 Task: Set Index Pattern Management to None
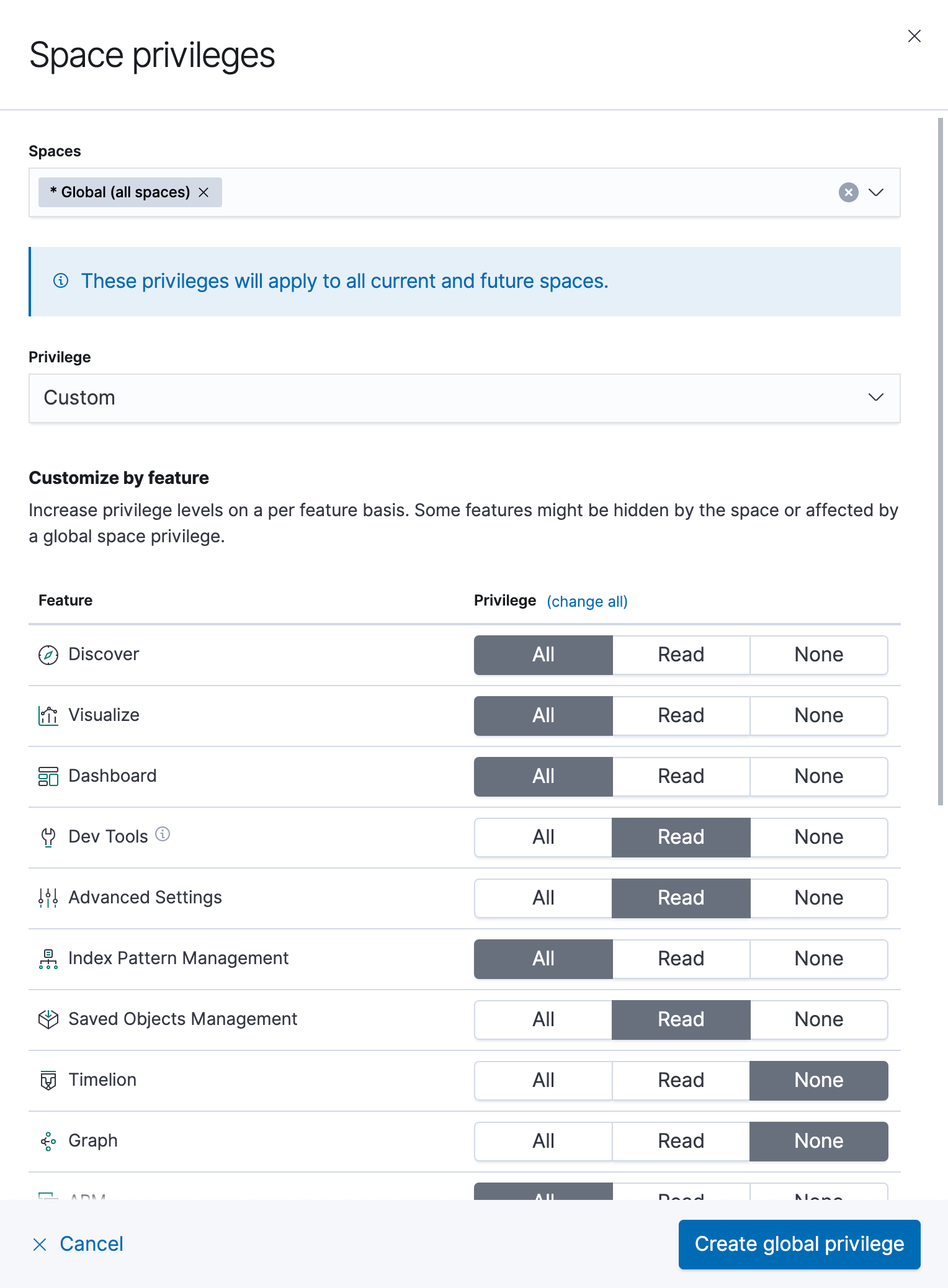819,959
